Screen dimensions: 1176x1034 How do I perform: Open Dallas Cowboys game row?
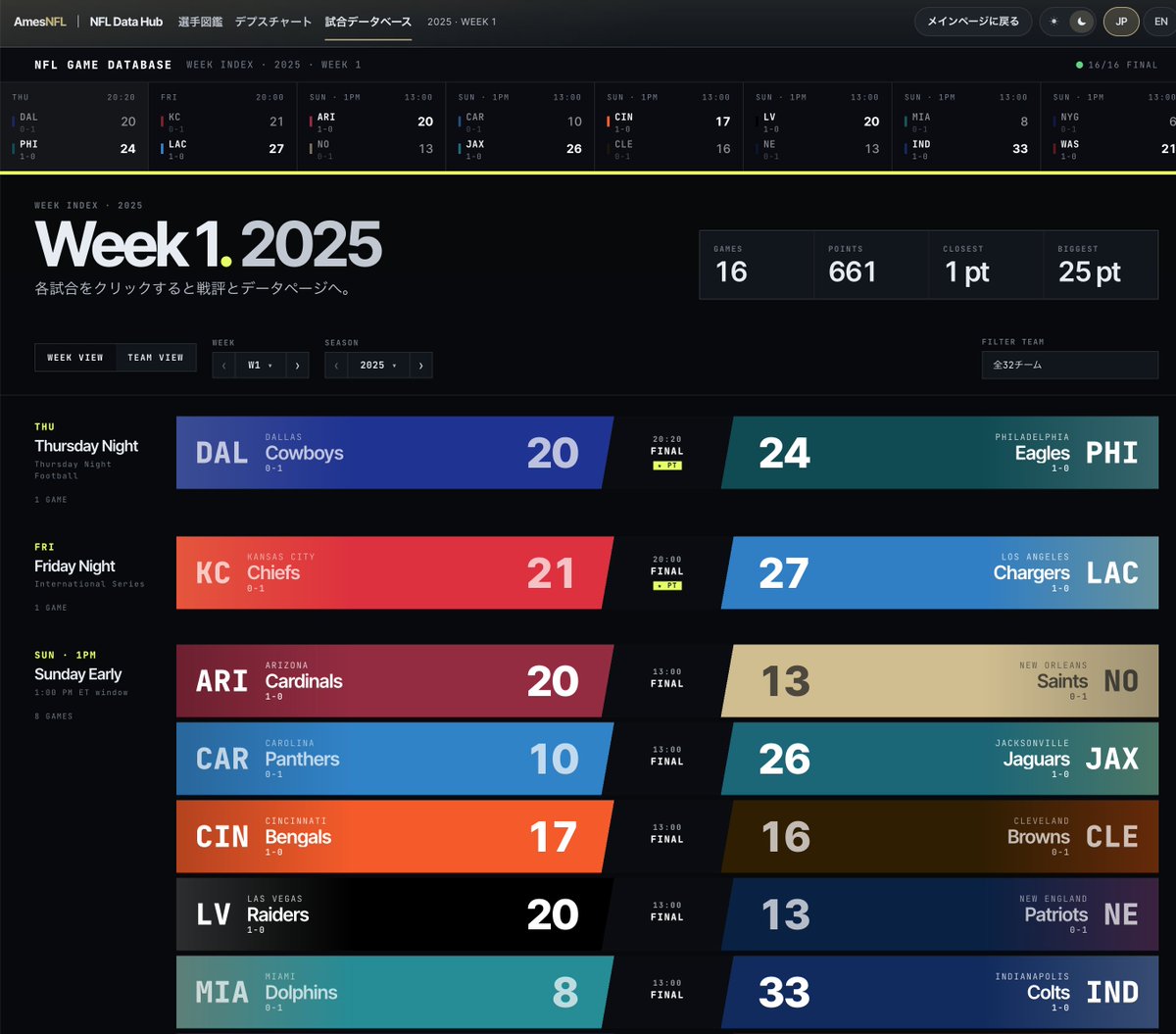pos(395,453)
